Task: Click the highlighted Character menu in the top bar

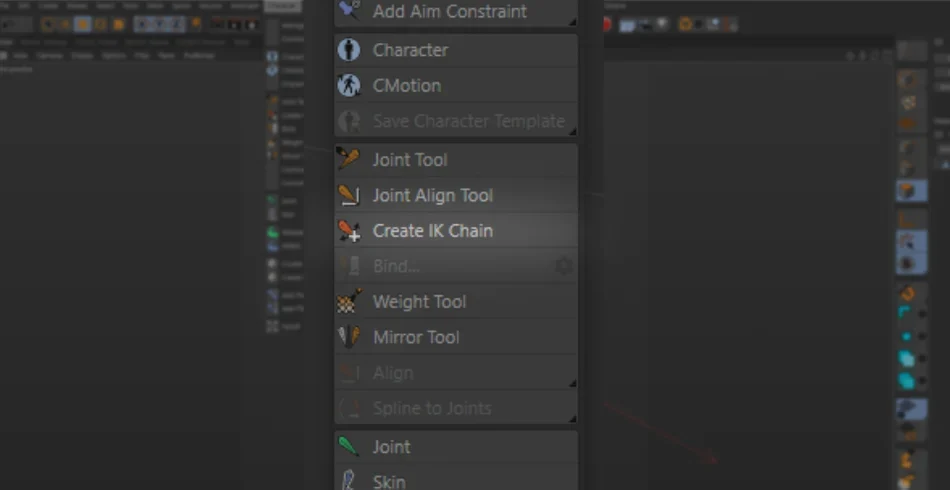Action: 282,5
